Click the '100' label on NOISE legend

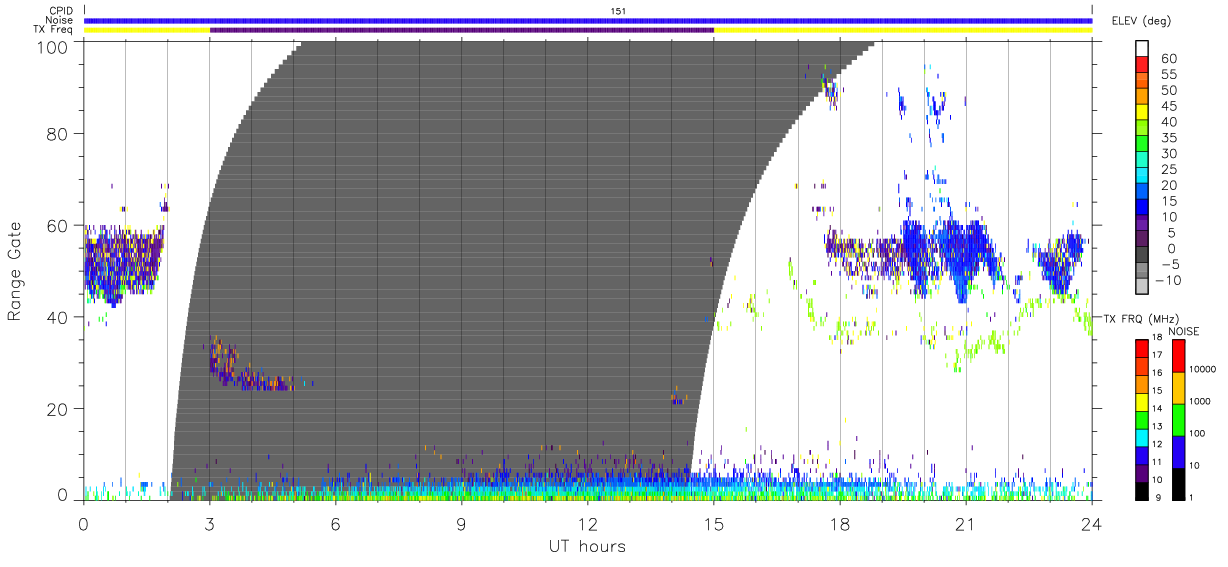[x=1197, y=433]
